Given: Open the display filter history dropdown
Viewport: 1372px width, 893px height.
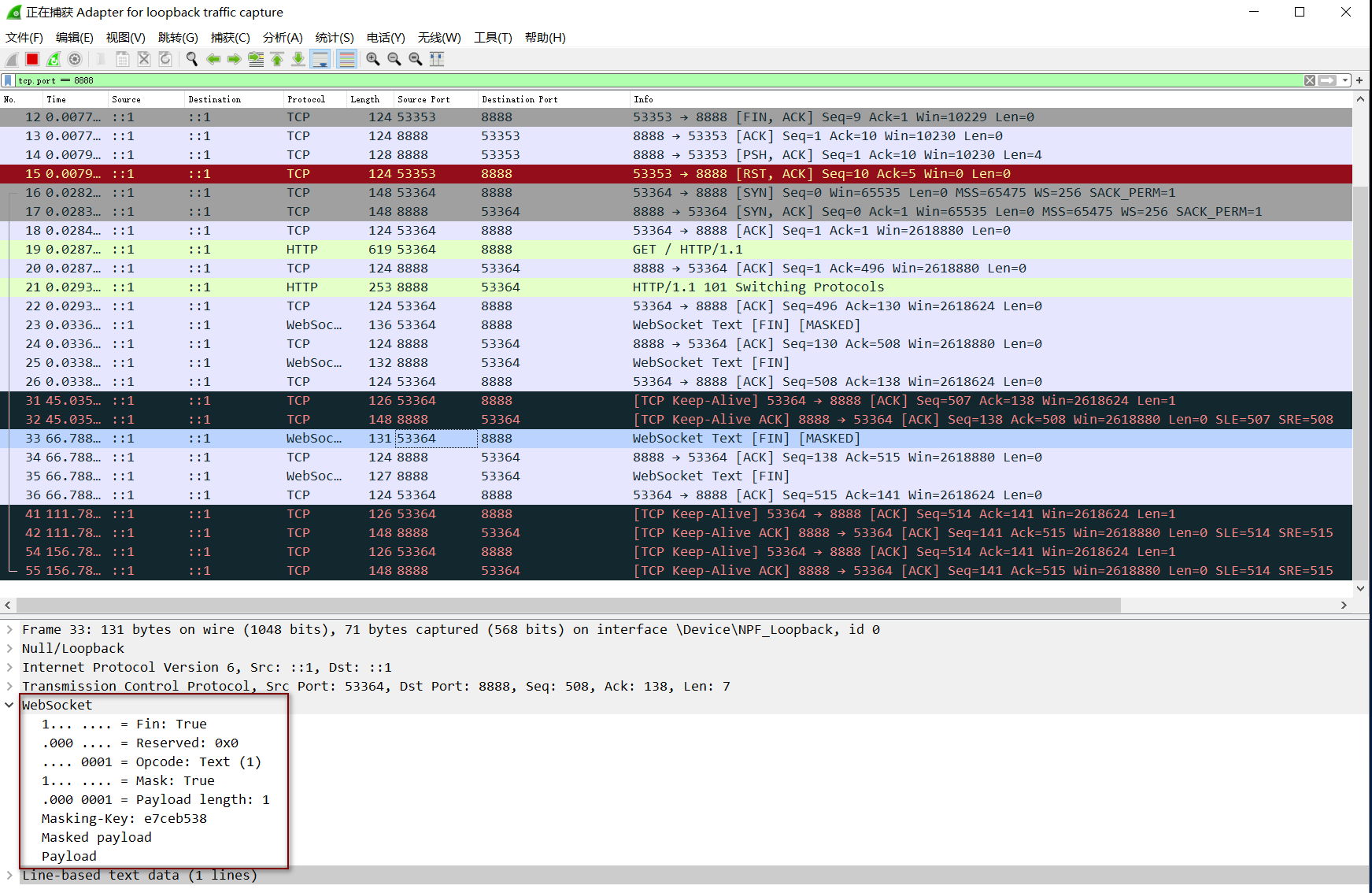Looking at the screenshot, I should pyautogui.click(x=1345, y=80).
